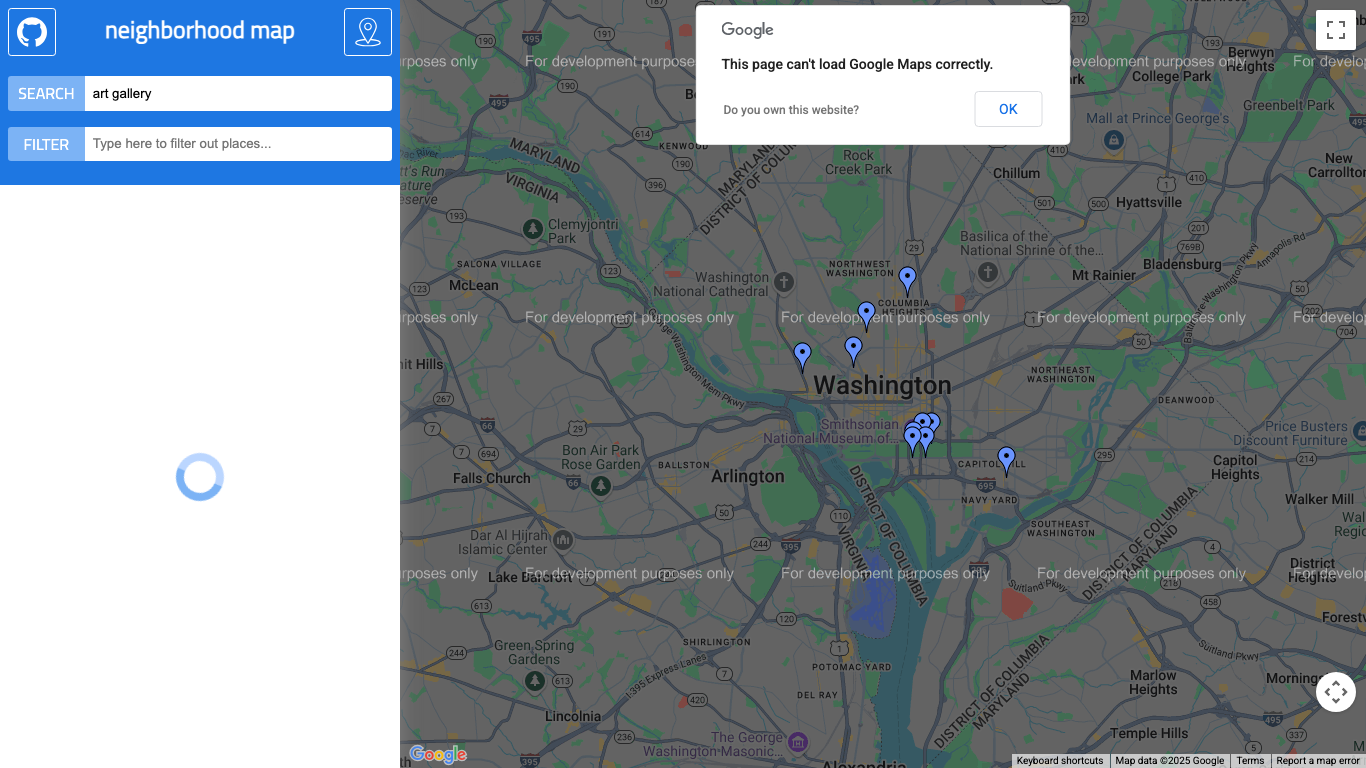Click the FILTER button

46,144
